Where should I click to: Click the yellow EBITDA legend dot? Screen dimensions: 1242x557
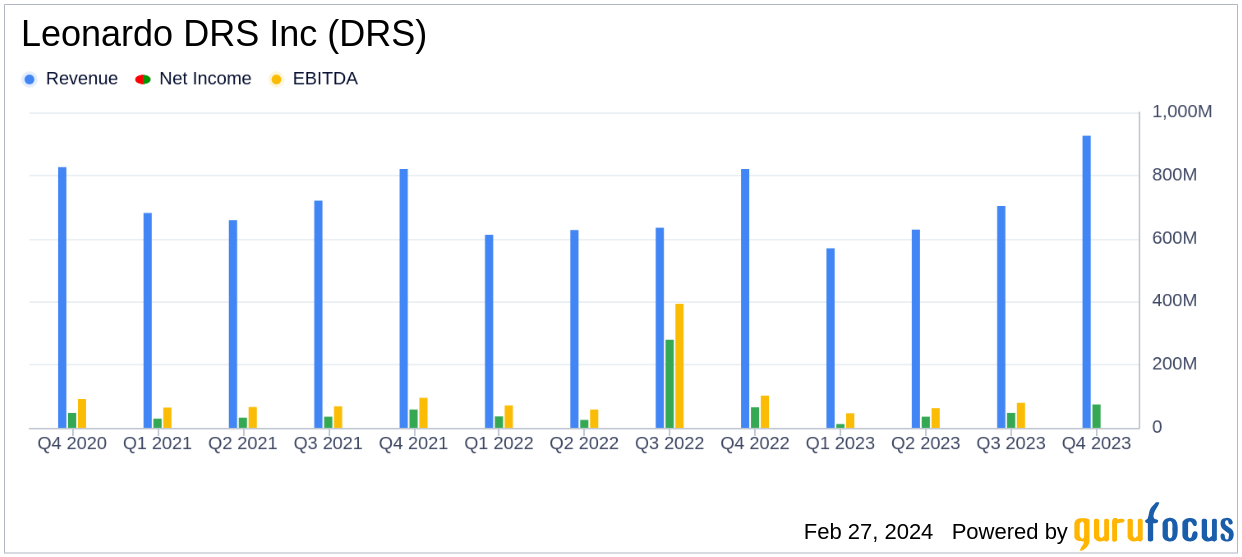[x=276, y=79]
